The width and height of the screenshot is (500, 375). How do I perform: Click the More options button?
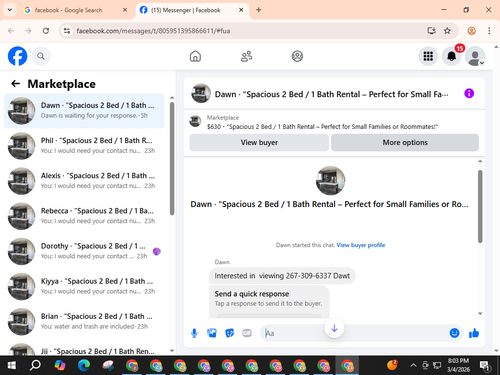click(405, 142)
